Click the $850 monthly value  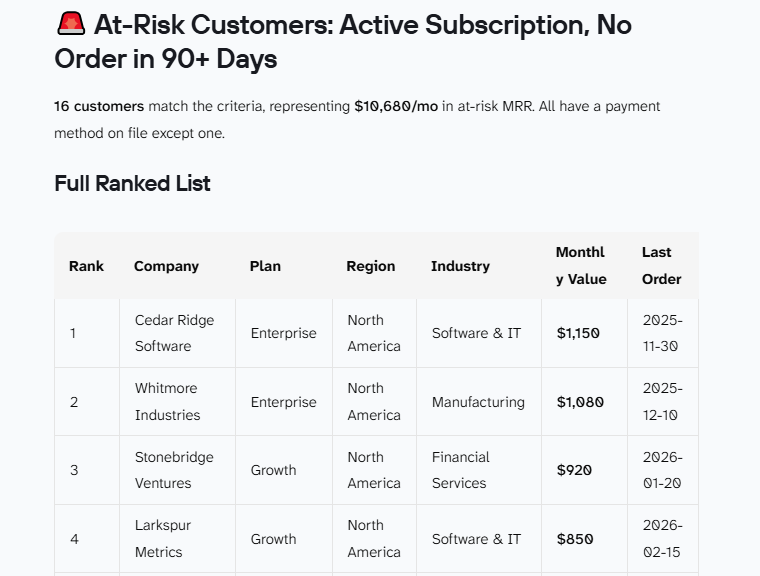[575, 539]
